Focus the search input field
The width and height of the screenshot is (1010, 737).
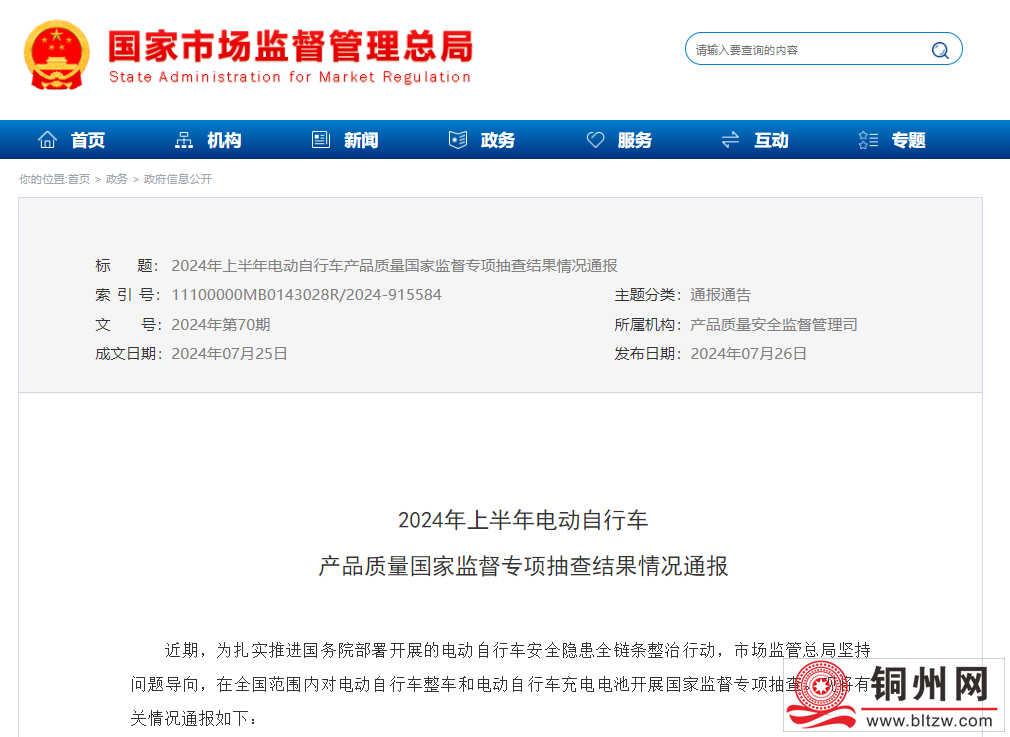click(805, 50)
